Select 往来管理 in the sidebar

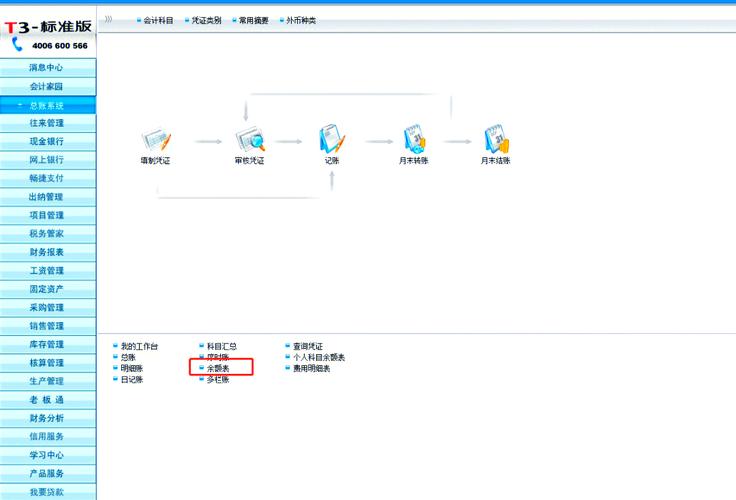pos(48,123)
